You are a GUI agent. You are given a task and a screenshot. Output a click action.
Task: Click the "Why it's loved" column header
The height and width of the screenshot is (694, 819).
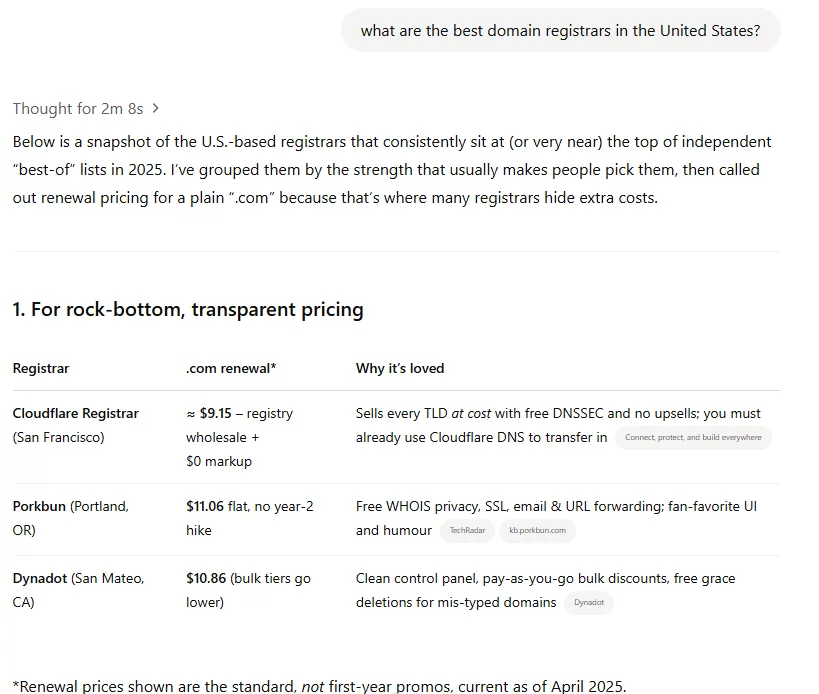point(400,368)
